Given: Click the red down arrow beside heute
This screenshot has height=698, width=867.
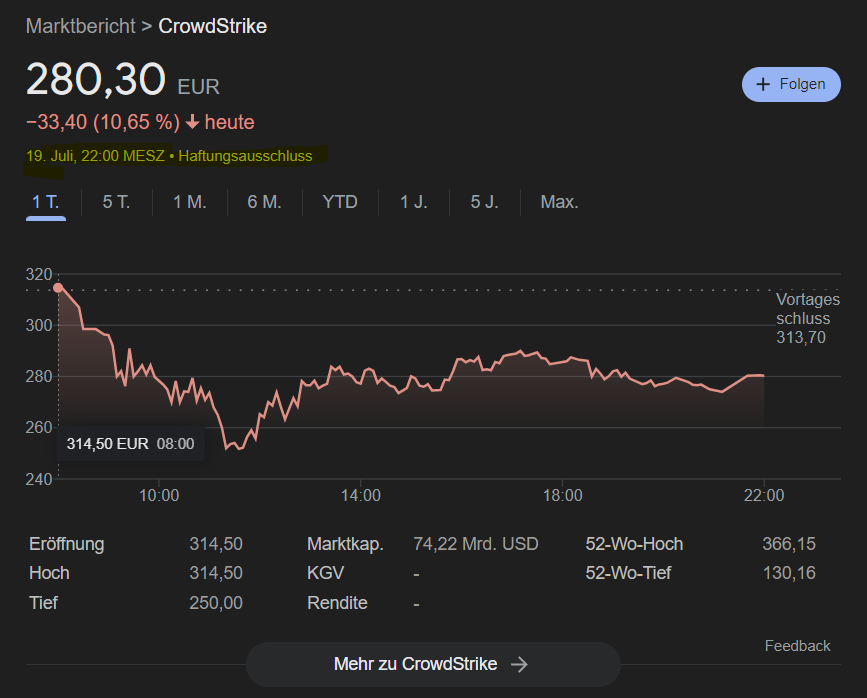Looking at the screenshot, I should [x=192, y=123].
